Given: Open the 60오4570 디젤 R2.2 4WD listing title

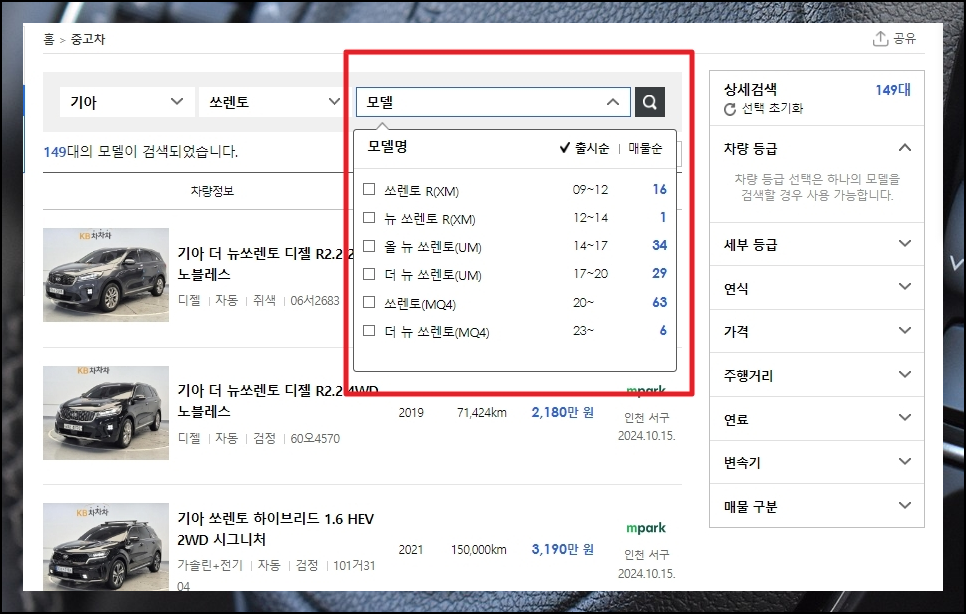Looking at the screenshot, I should pyautogui.click(x=278, y=400).
